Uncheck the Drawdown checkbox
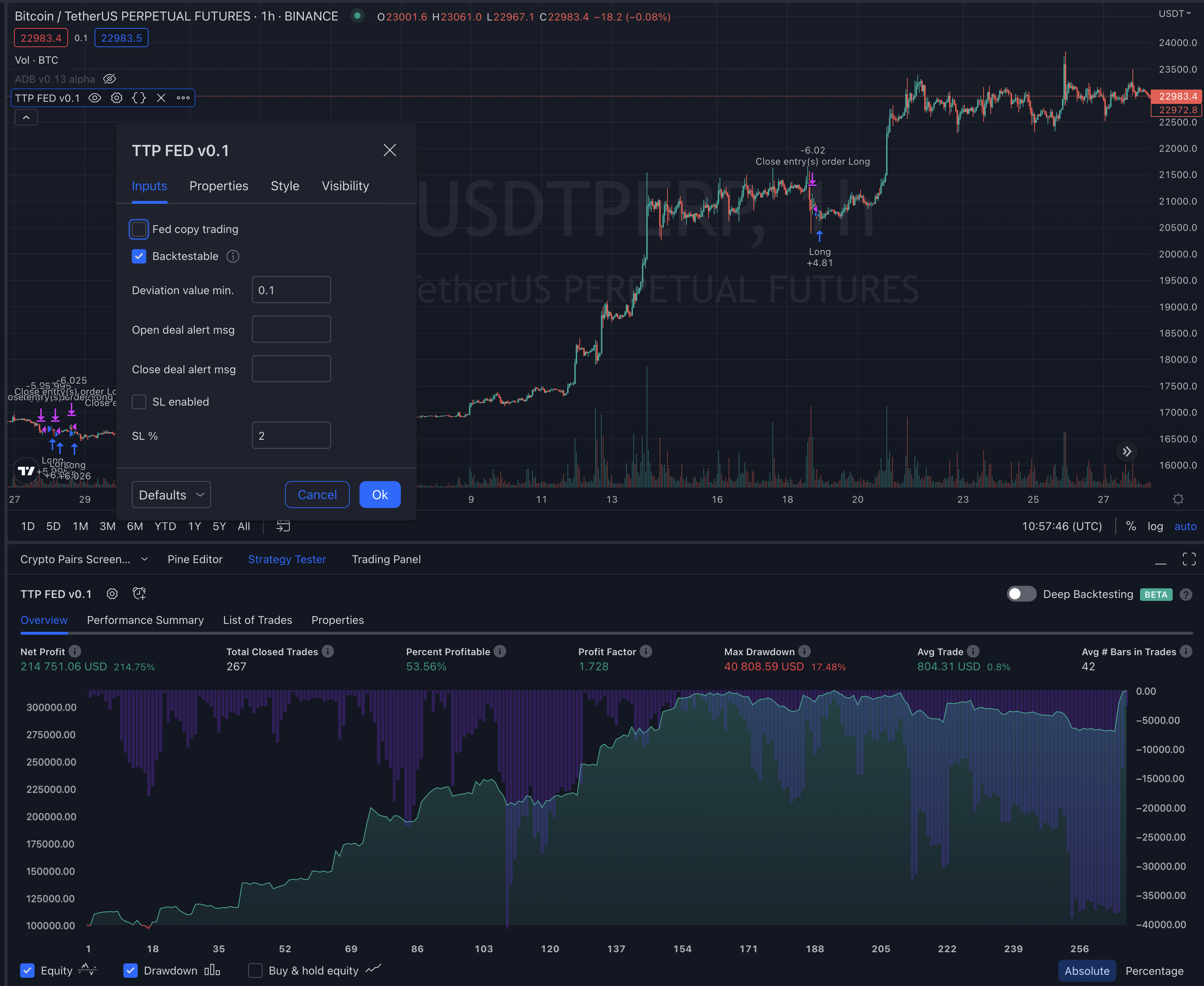Screen dimensions: 1204x986 (130, 971)
